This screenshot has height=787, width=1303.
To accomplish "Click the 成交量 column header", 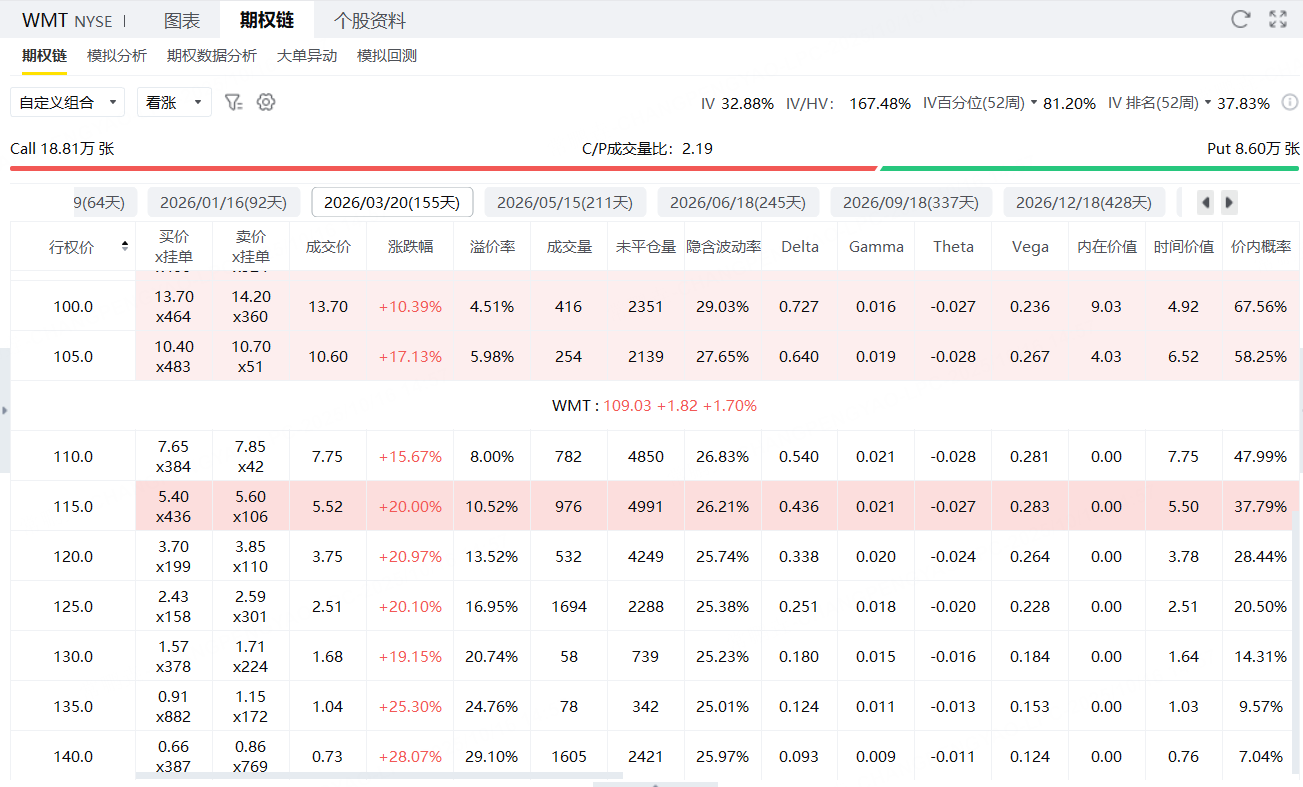I will click(x=569, y=246).
